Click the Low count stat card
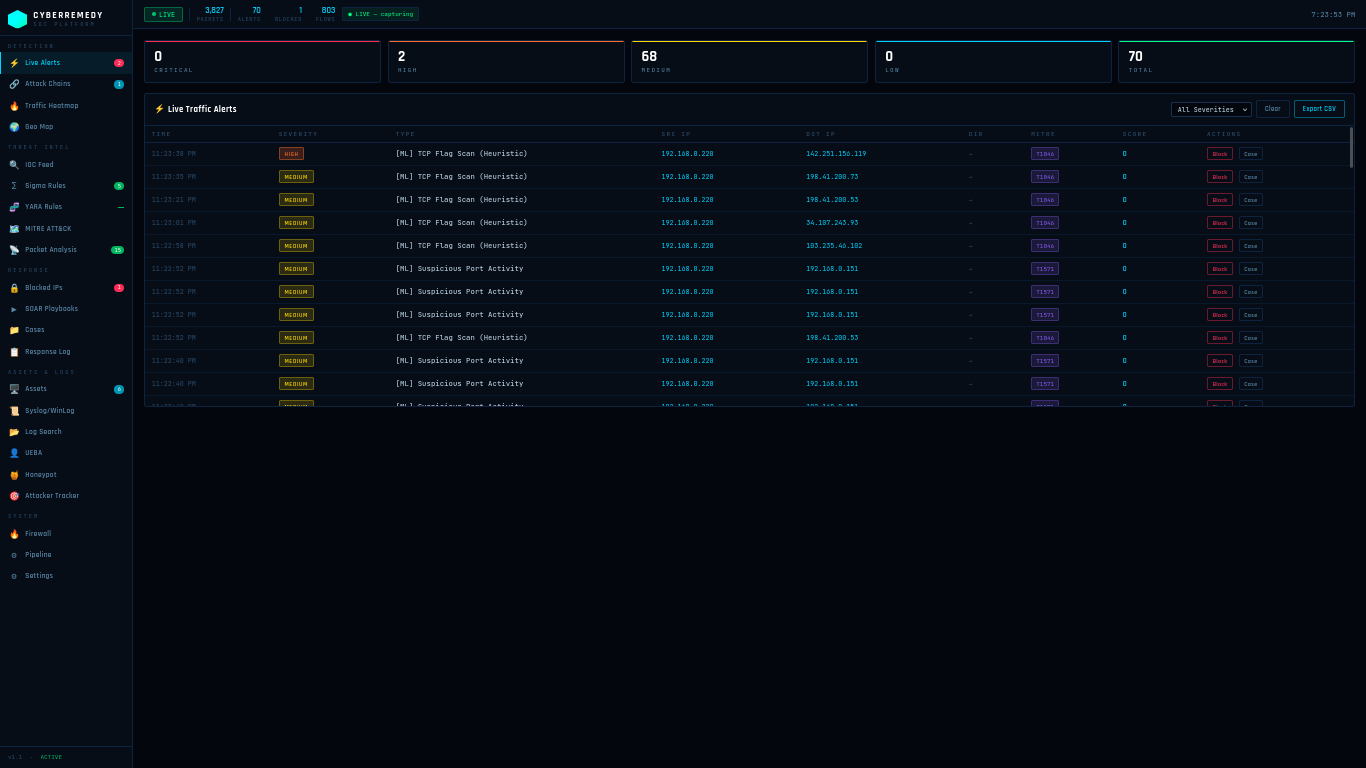The height and width of the screenshot is (768, 1366). [x=993, y=62]
